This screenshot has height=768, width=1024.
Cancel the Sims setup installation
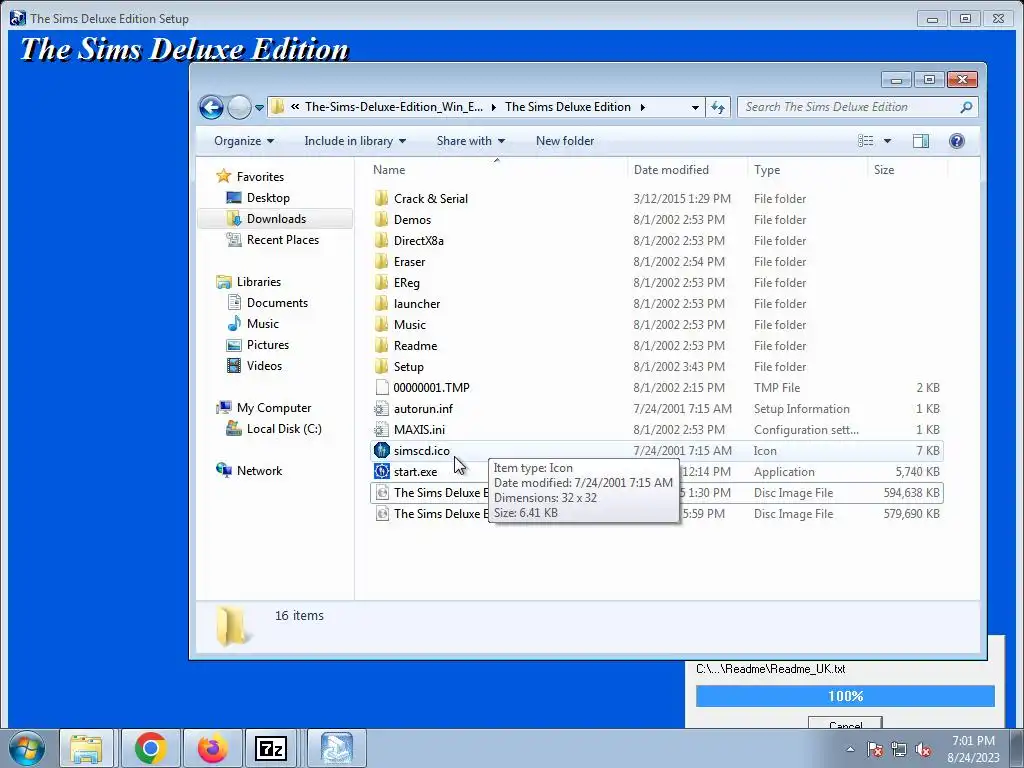pyautogui.click(x=845, y=724)
